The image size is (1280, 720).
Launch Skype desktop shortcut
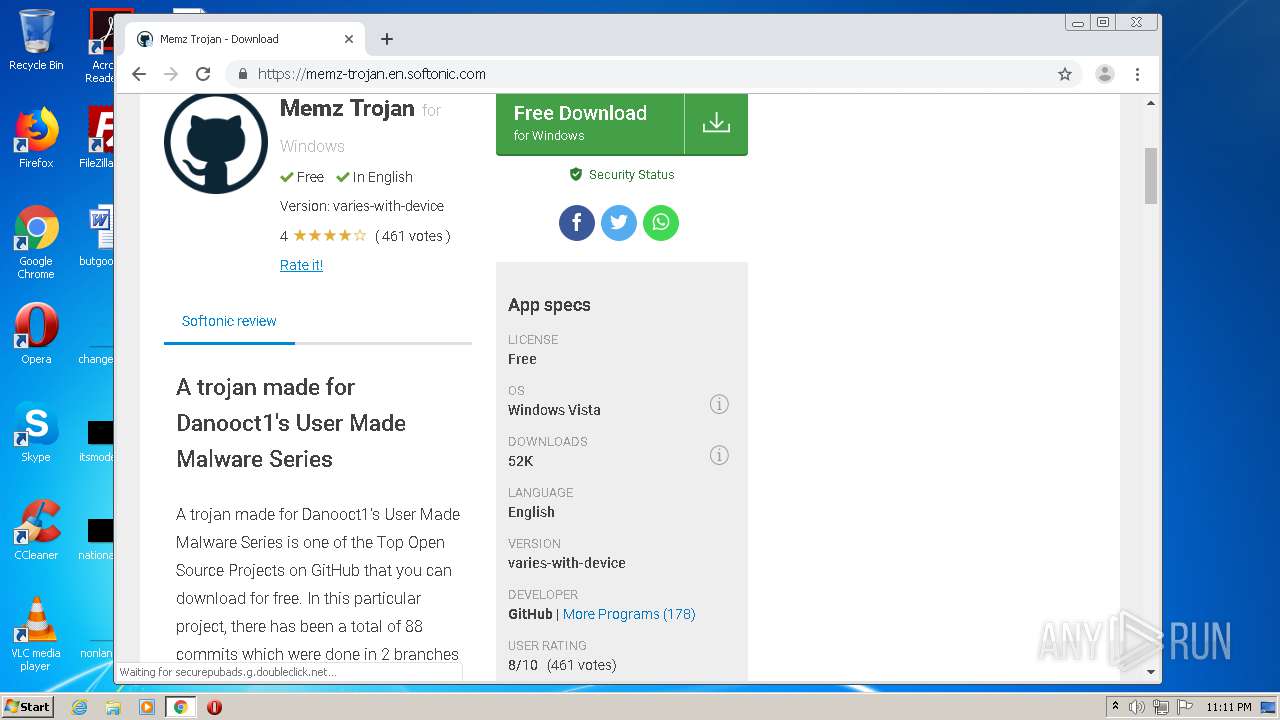coord(36,432)
